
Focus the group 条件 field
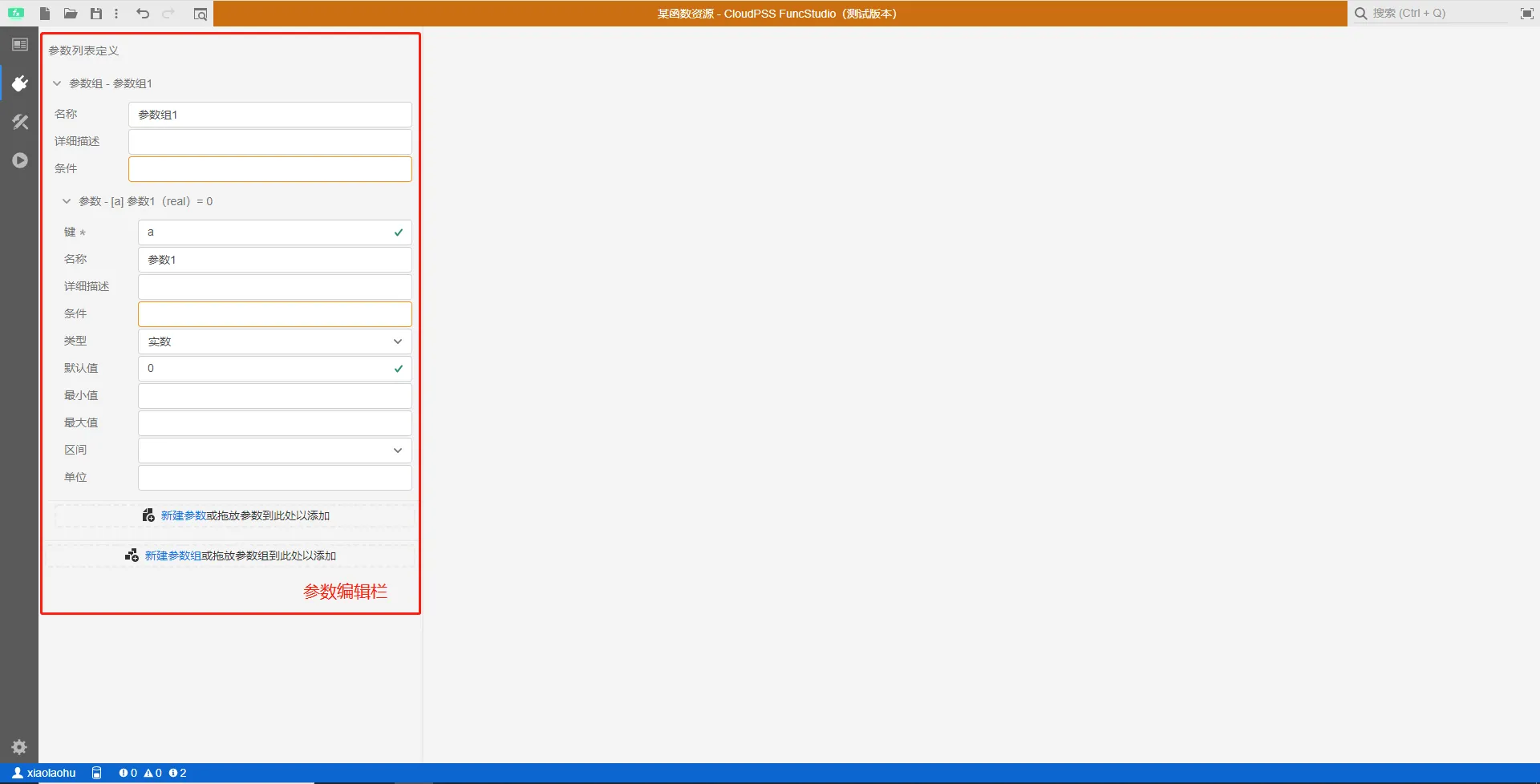pyautogui.click(x=270, y=169)
